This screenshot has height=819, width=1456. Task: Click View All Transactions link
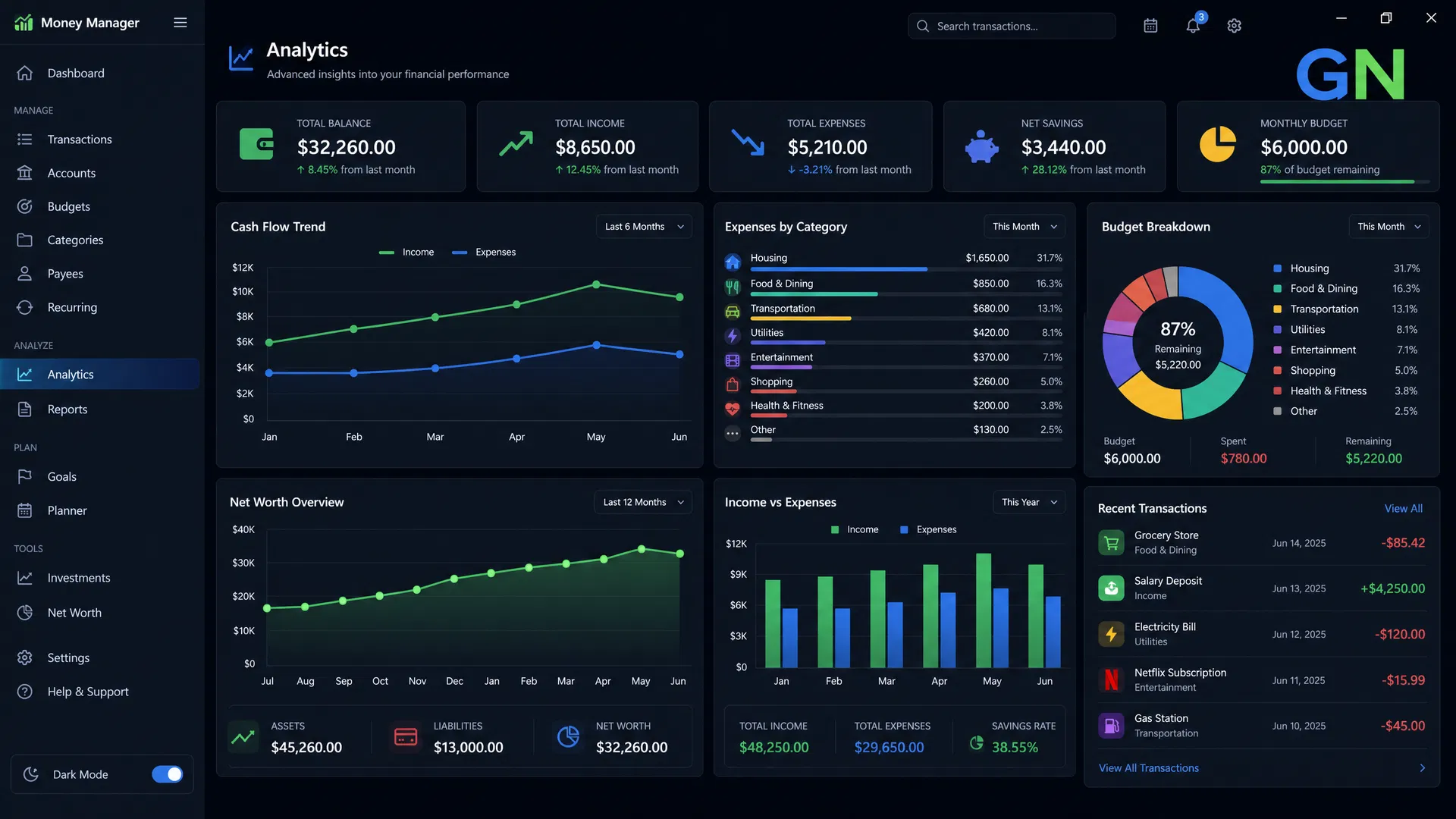pos(1149,768)
